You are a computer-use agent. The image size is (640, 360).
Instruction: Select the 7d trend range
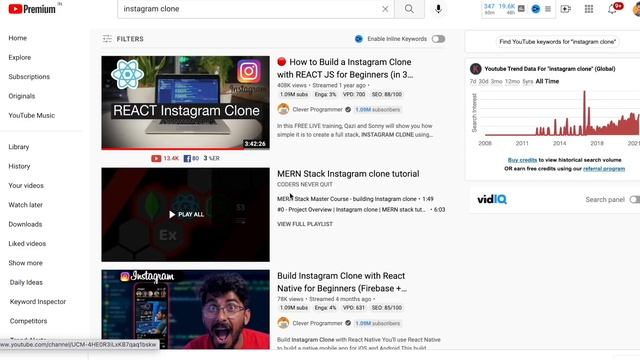point(473,81)
